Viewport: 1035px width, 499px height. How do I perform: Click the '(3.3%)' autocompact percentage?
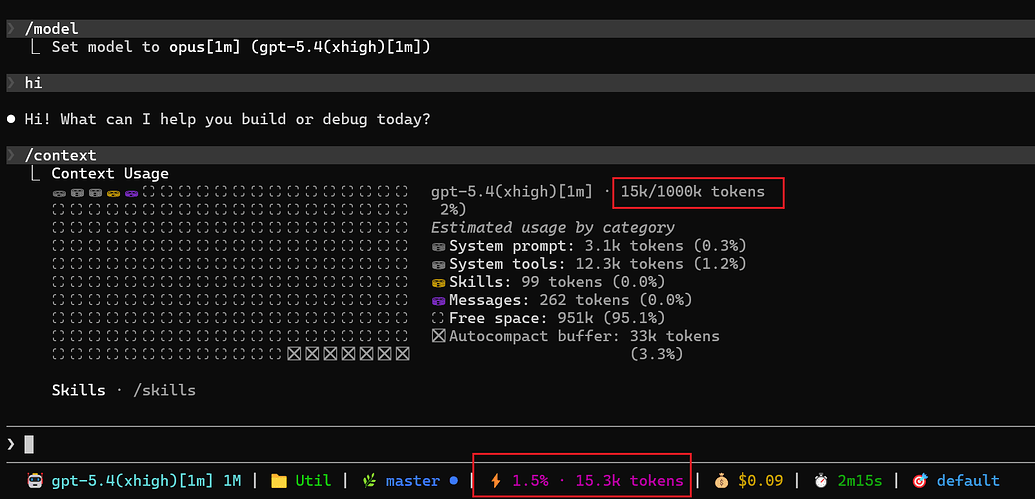click(x=656, y=354)
